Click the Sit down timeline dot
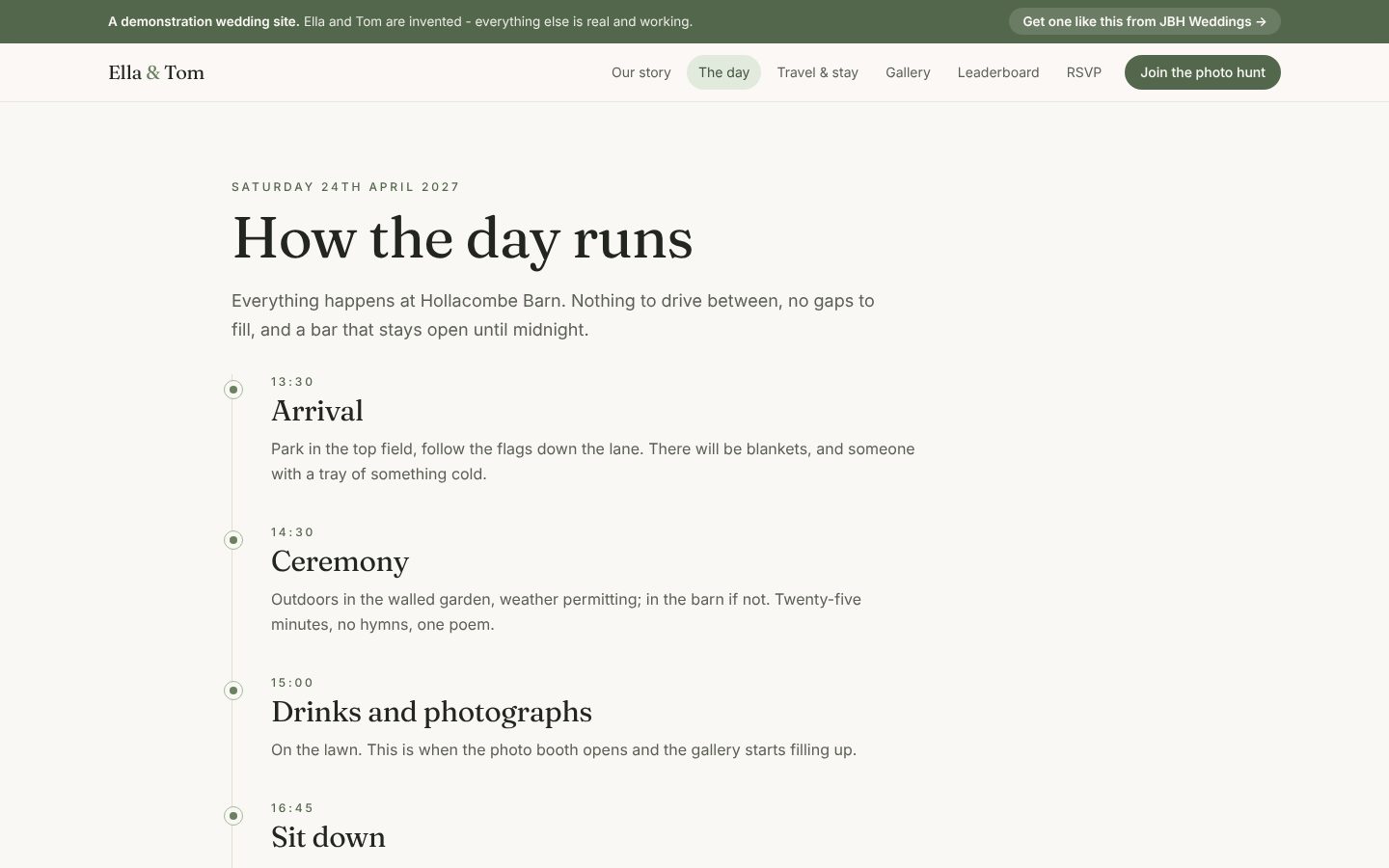1389x868 pixels. 233,816
